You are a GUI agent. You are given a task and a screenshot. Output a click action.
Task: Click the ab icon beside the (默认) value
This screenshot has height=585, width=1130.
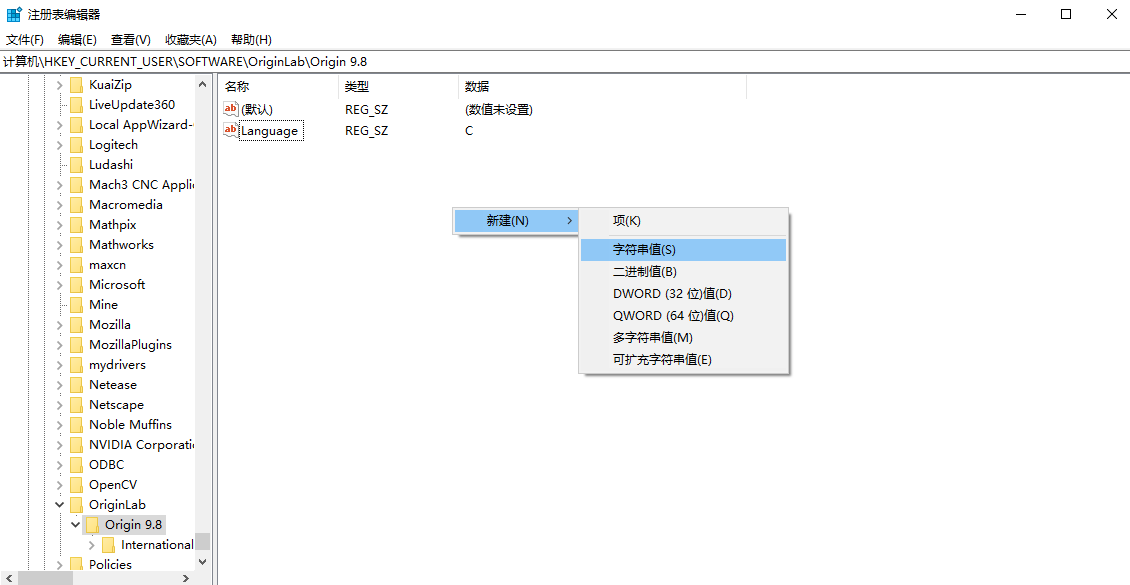[231, 110]
